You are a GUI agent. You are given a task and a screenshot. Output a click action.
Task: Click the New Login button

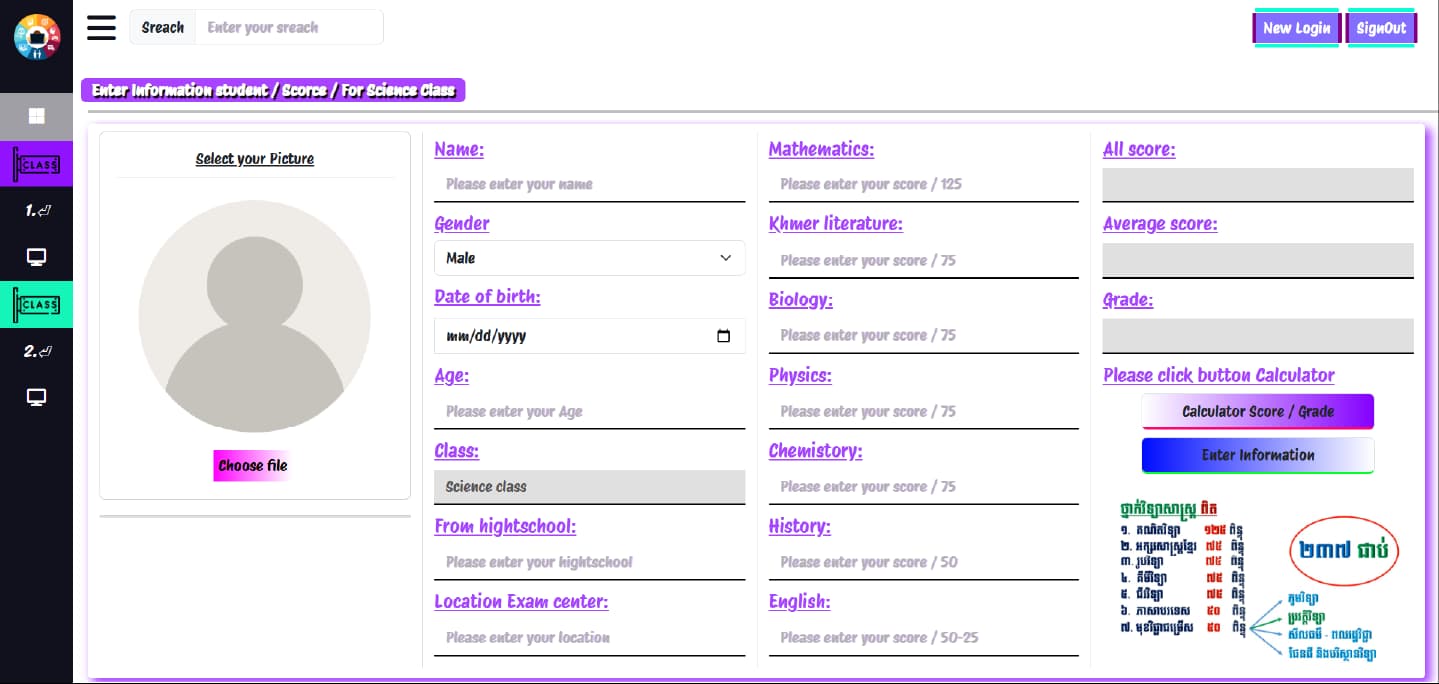1296,28
